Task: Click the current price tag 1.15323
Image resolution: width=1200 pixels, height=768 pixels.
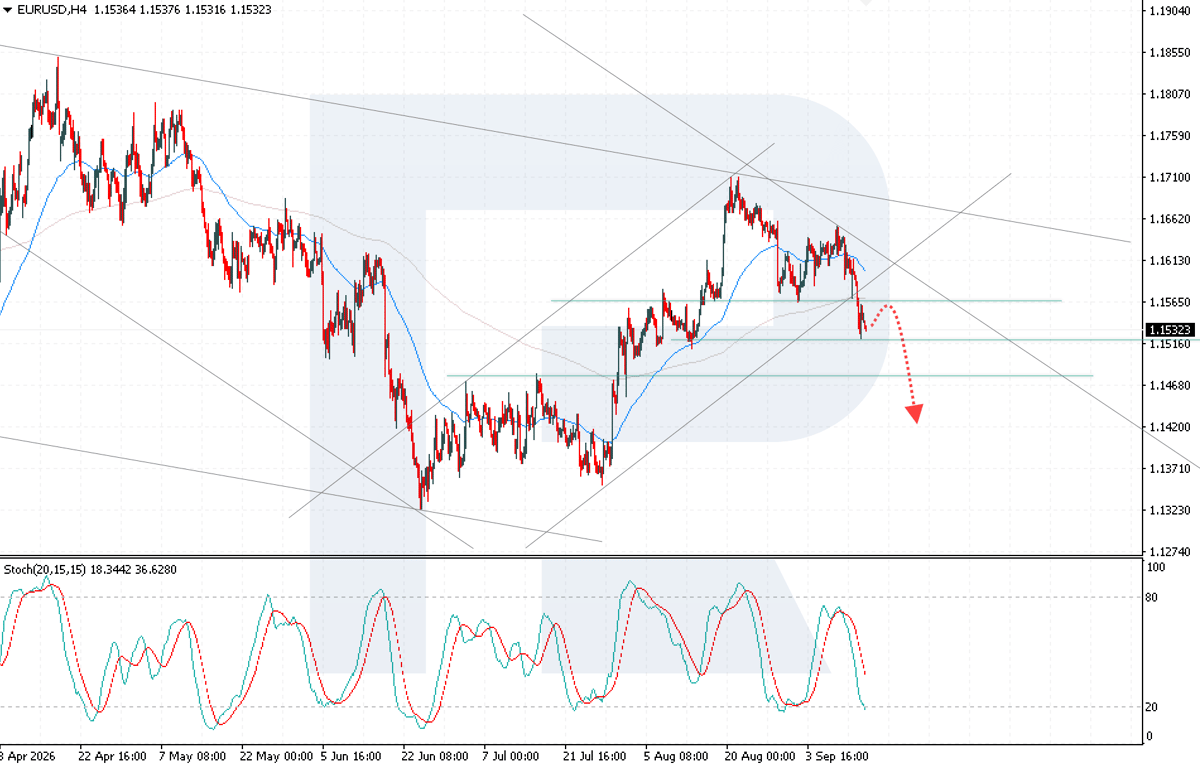Action: 1168,329
